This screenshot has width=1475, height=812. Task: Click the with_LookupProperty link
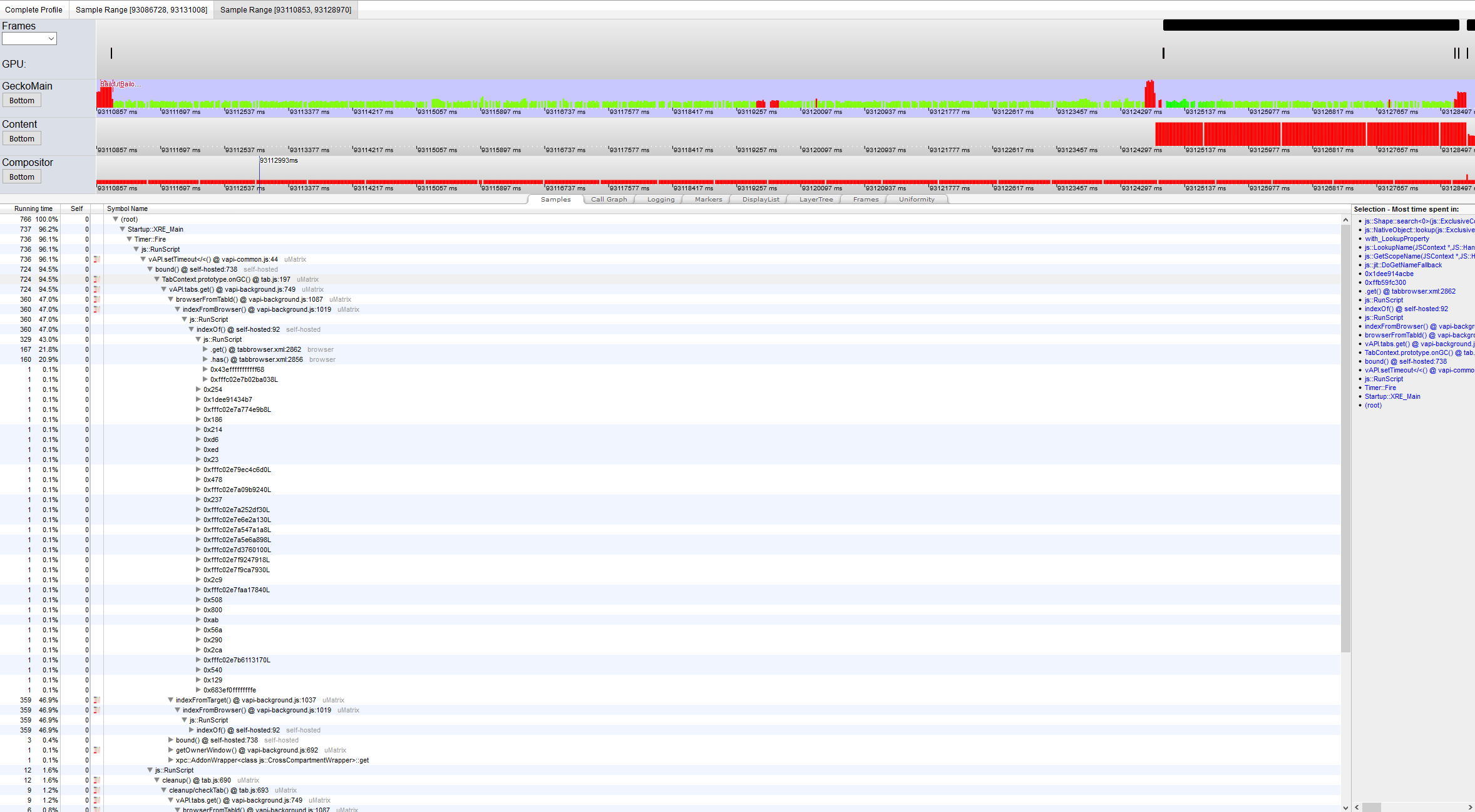tap(1397, 239)
